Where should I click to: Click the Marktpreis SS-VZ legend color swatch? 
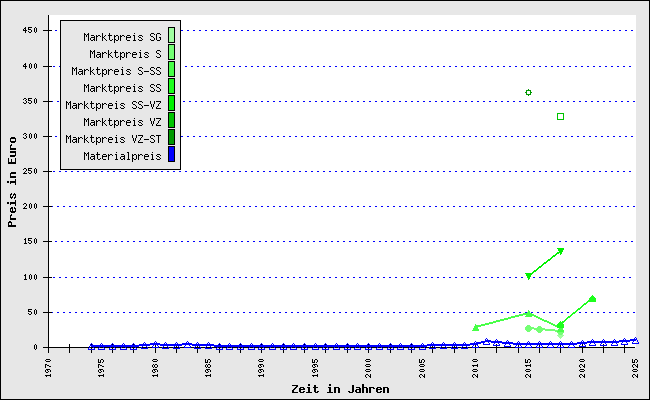[171, 103]
